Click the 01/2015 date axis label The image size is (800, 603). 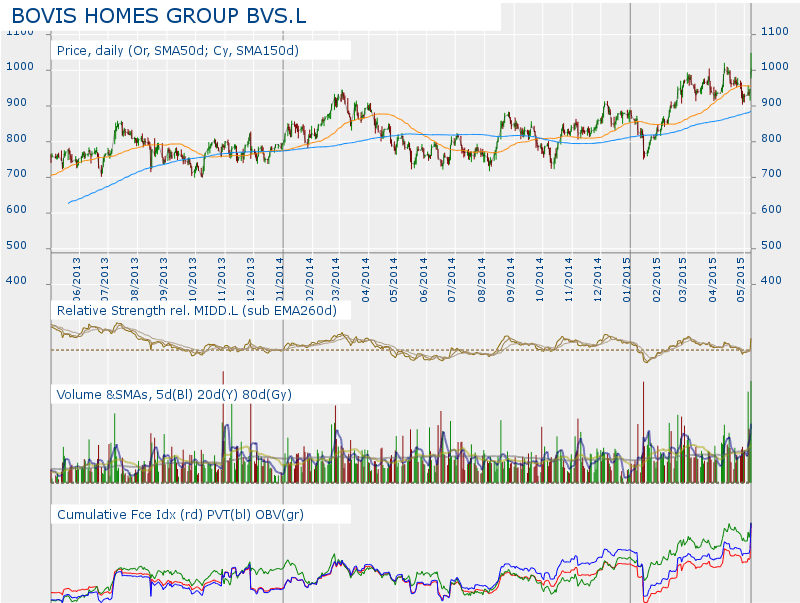click(627, 280)
